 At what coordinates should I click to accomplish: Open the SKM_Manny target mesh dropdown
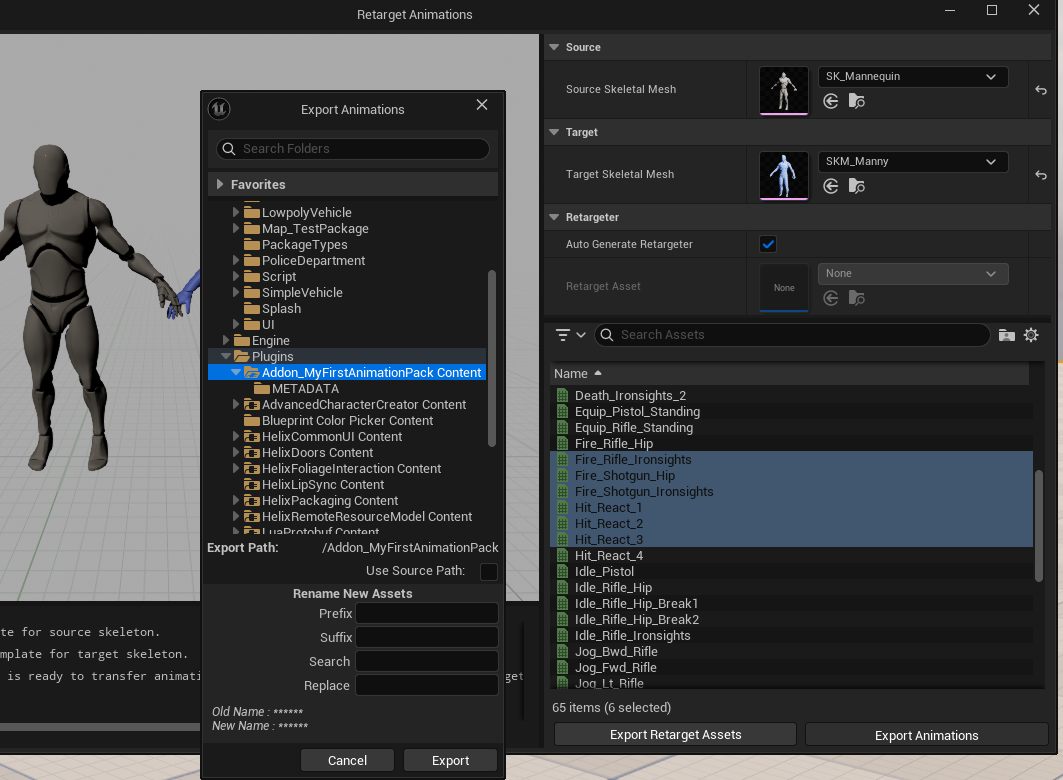(913, 162)
